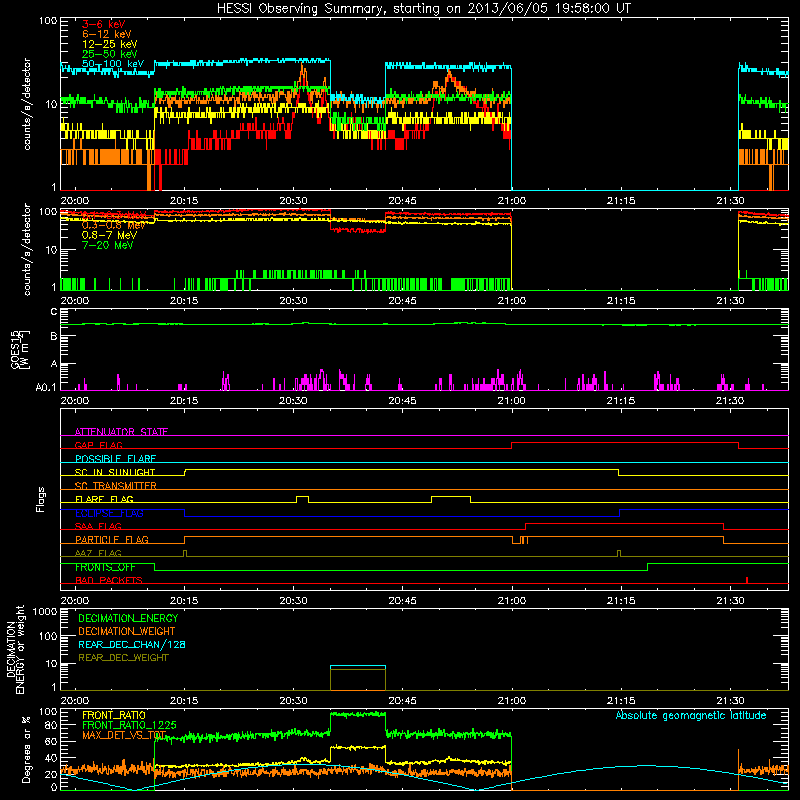Click the DECIMATION_ENERGY legend entry
This screenshot has height=800, width=800.
[x=128, y=618]
